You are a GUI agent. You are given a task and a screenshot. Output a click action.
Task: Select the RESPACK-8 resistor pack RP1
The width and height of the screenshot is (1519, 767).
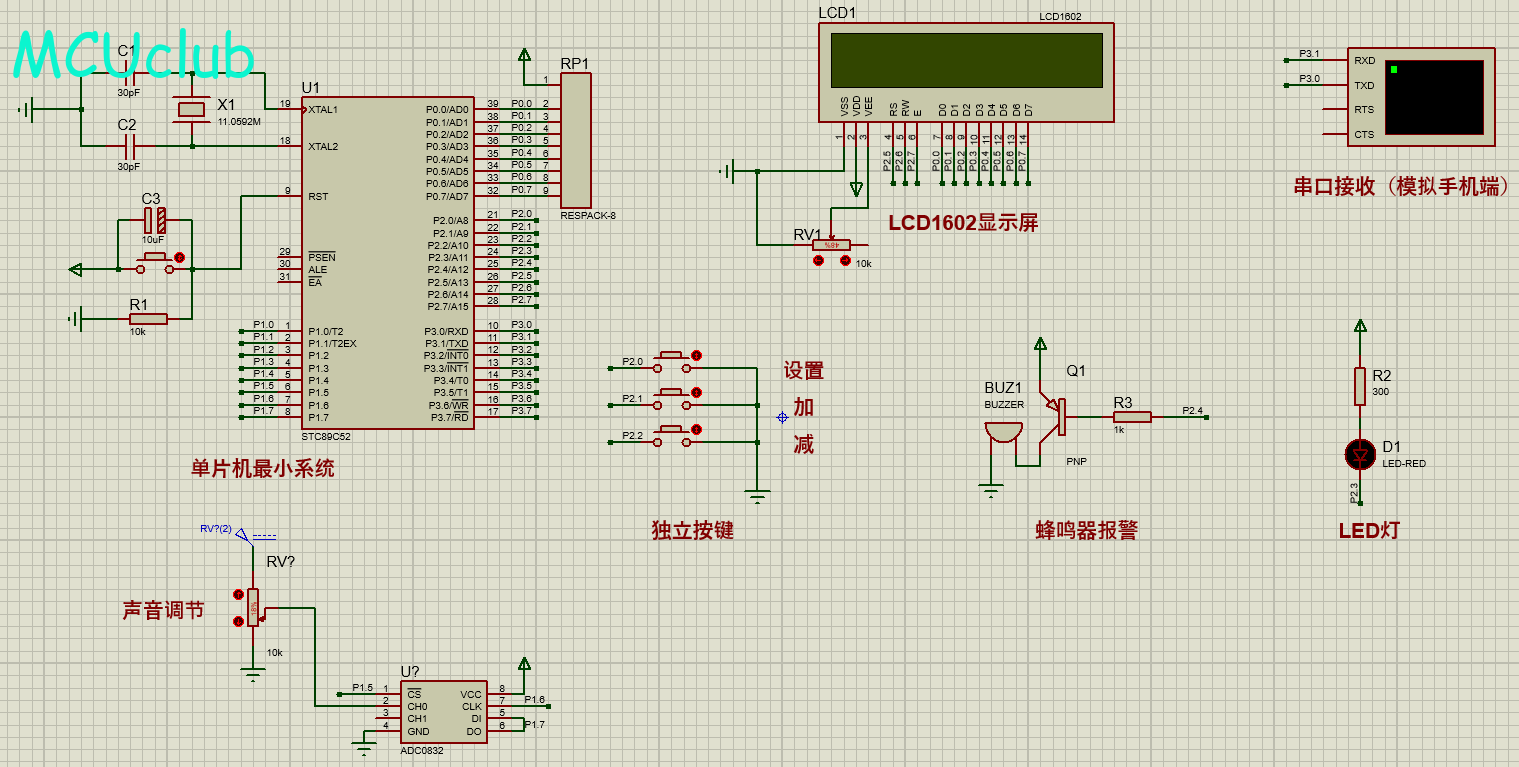coord(576,139)
